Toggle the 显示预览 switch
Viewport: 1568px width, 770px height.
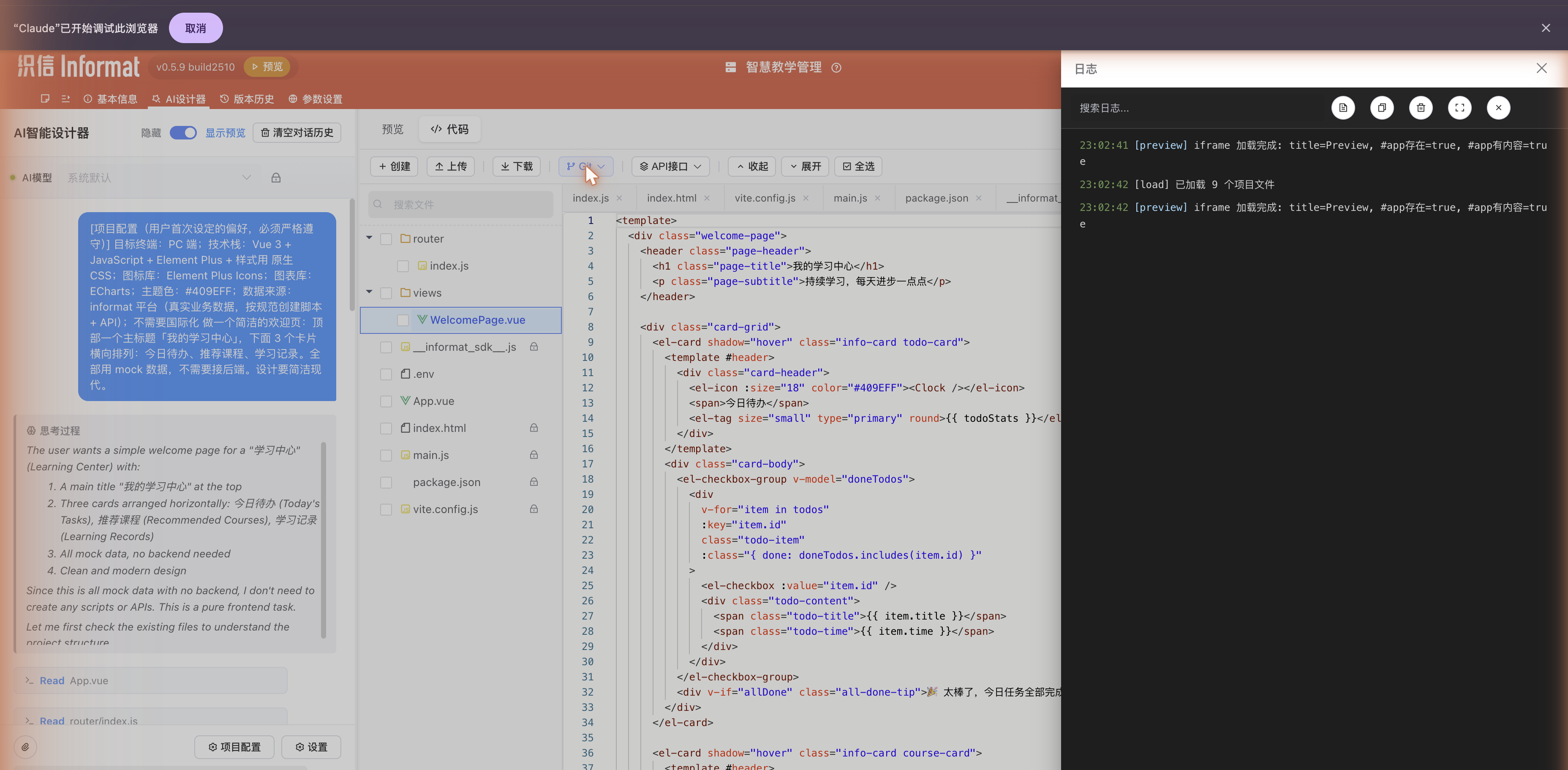pyautogui.click(x=183, y=133)
